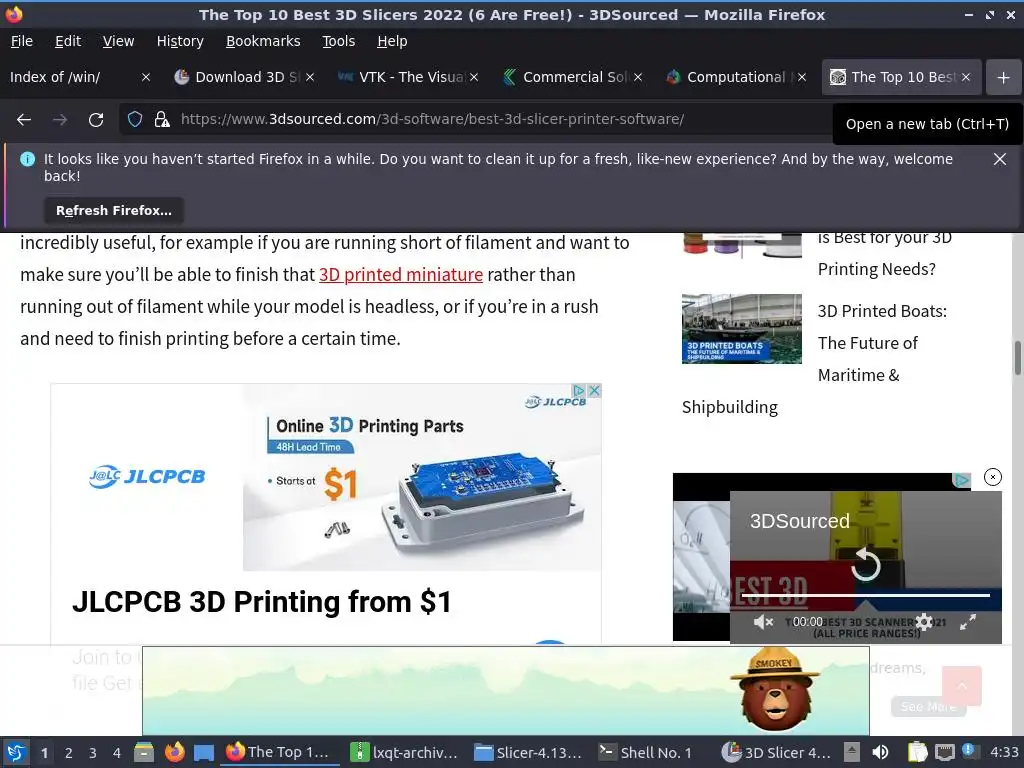This screenshot has width=1024, height=768.
Task: Replay the 3DSourced video
Action: pyautogui.click(x=865, y=564)
